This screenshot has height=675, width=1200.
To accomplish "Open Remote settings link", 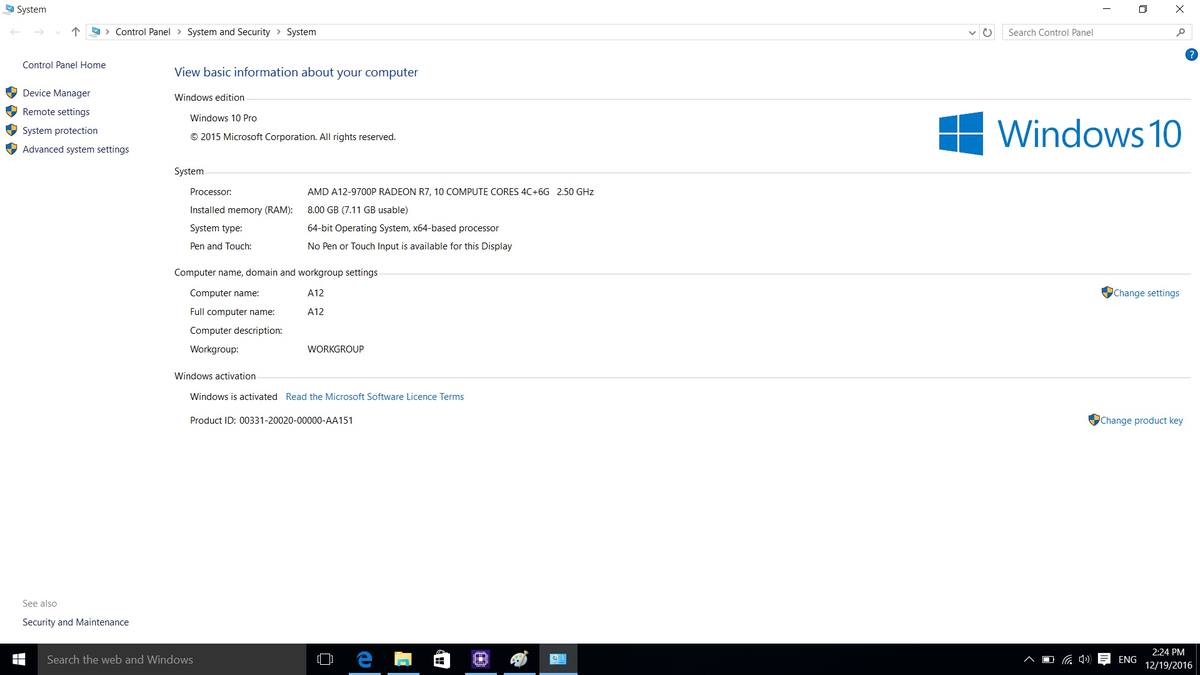I will pyautogui.click(x=56, y=112).
